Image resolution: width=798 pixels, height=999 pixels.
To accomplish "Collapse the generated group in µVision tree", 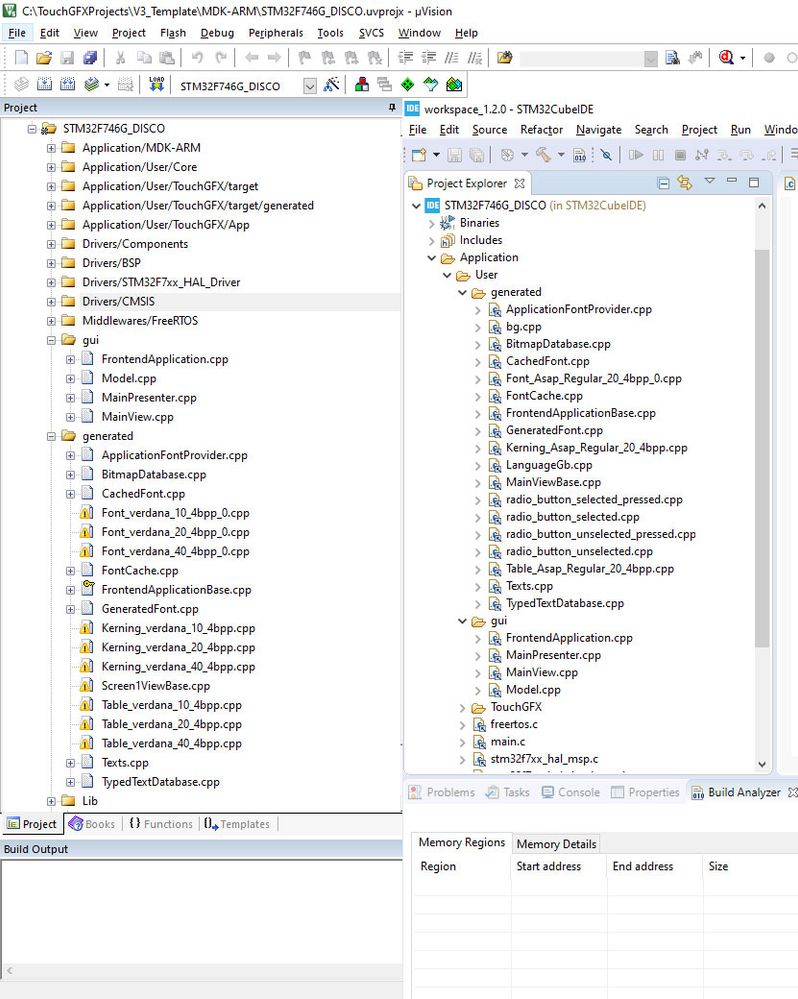I will [x=51, y=436].
